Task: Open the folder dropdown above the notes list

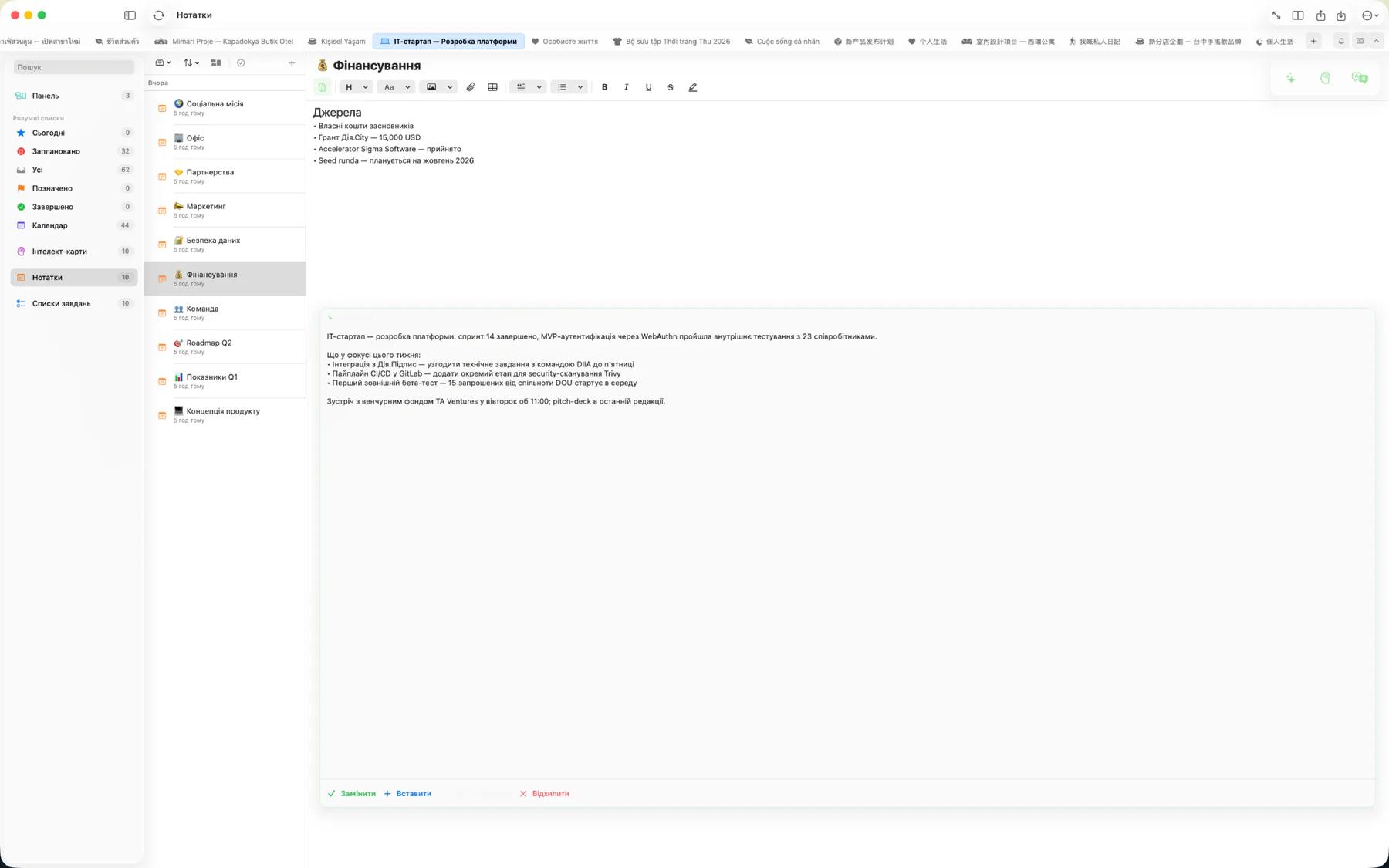Action: click(163, 62)
